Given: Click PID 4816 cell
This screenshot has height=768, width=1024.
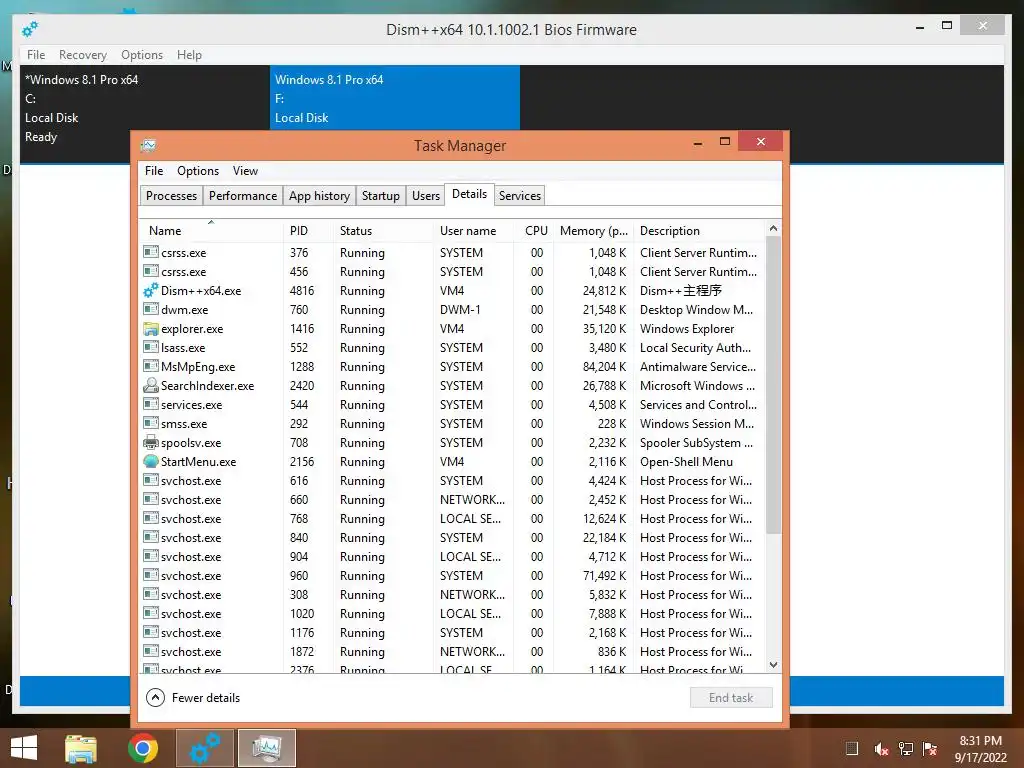Looking at the screenshot, I should 302,291.
